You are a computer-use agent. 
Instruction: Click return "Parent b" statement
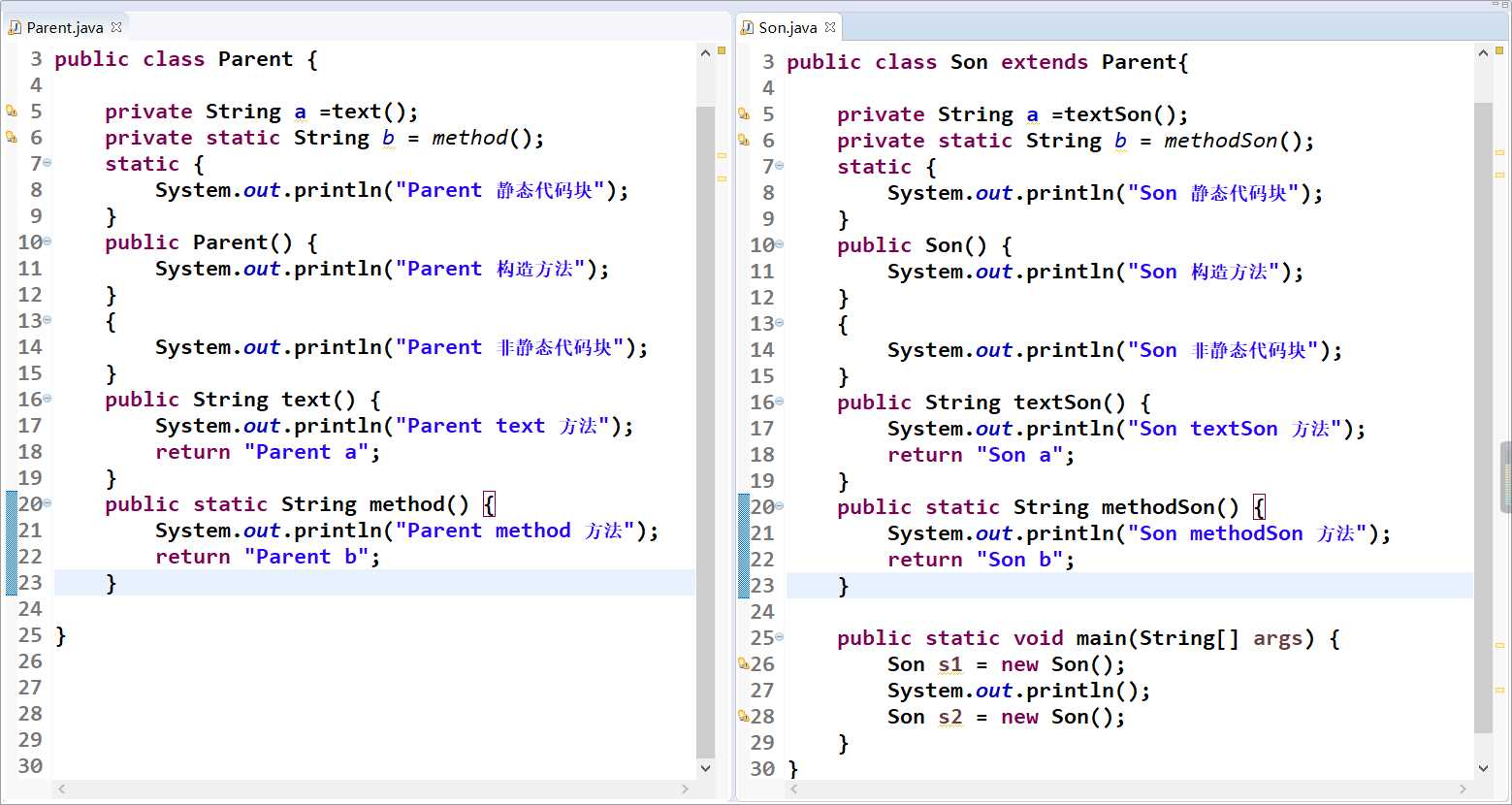(x=268, y=557)
